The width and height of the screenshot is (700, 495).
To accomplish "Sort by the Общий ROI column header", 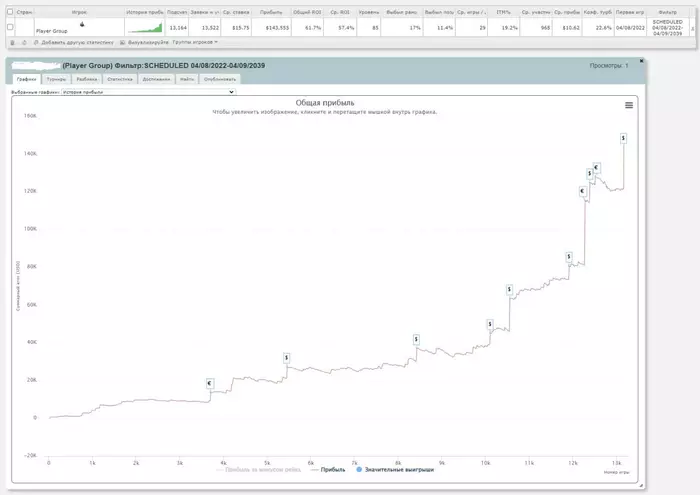I will point(307,12).
